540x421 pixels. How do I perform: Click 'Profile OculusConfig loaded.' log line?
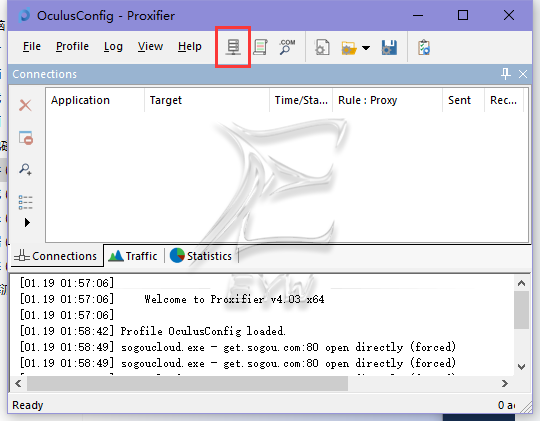pos(203,331)
